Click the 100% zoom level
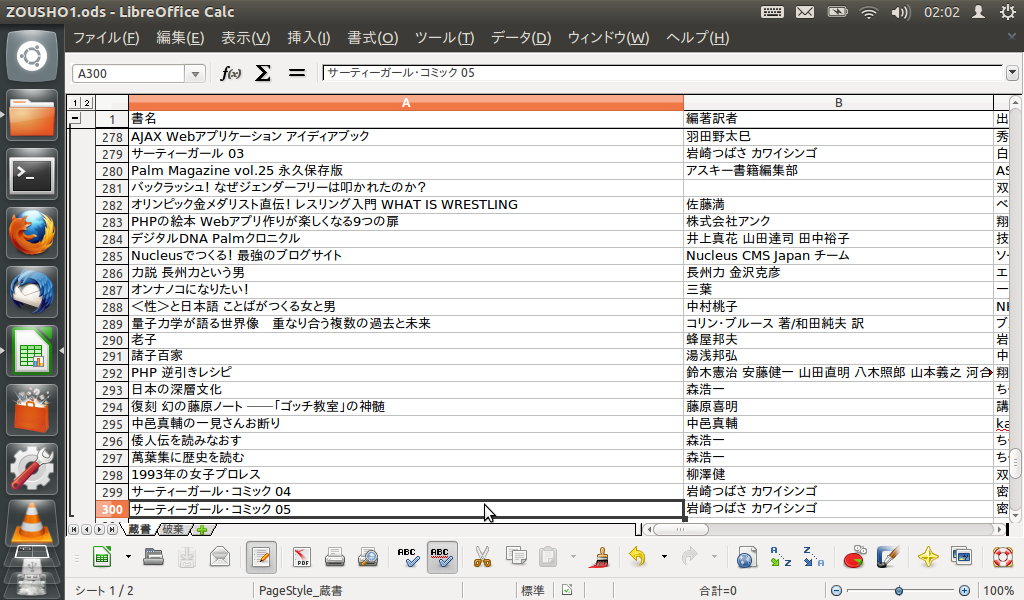The width and height of the screenshot is (1024, 600). (999, 591)
